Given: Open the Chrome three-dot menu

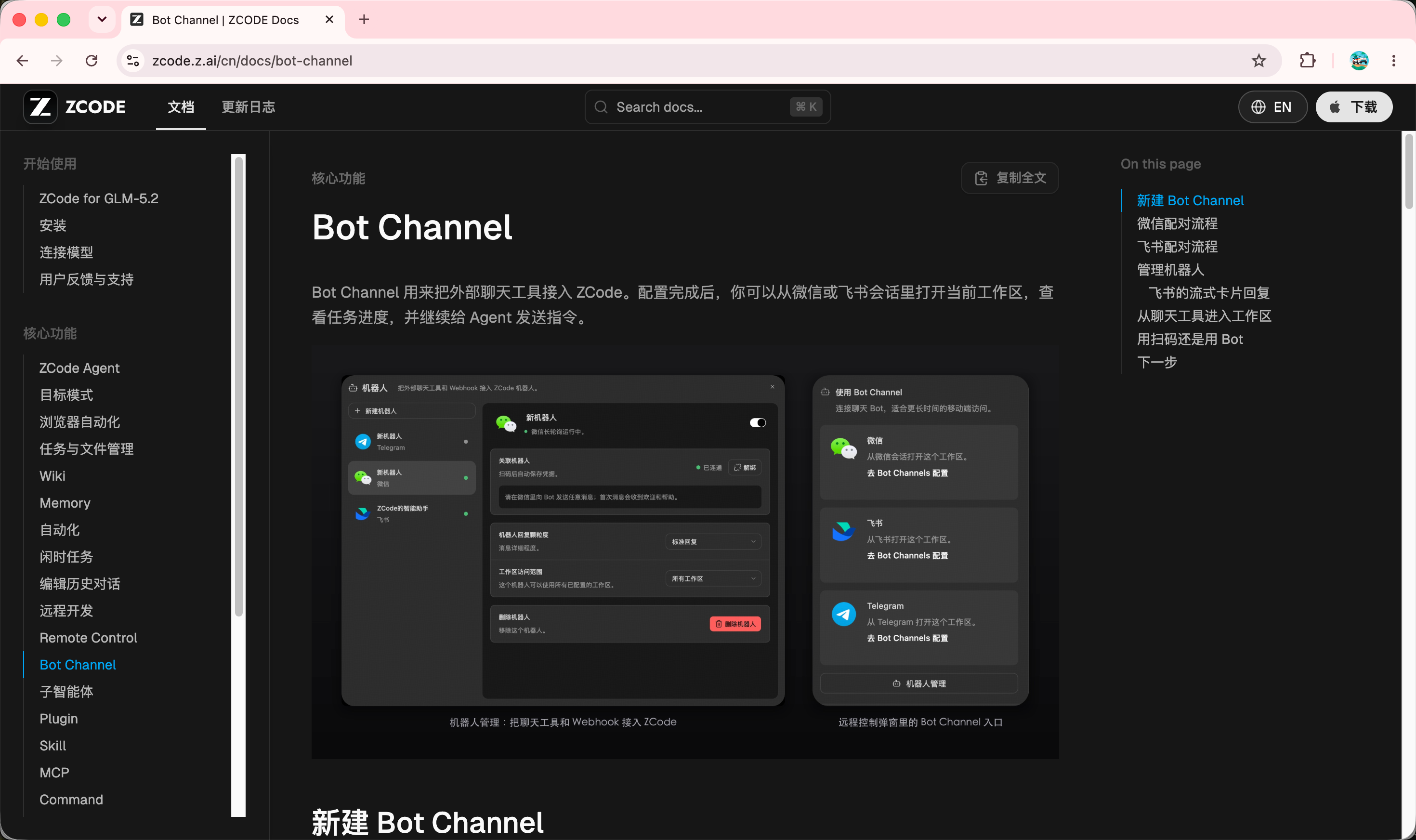Looking at the screenshot, I should (x=1393, y=61).
